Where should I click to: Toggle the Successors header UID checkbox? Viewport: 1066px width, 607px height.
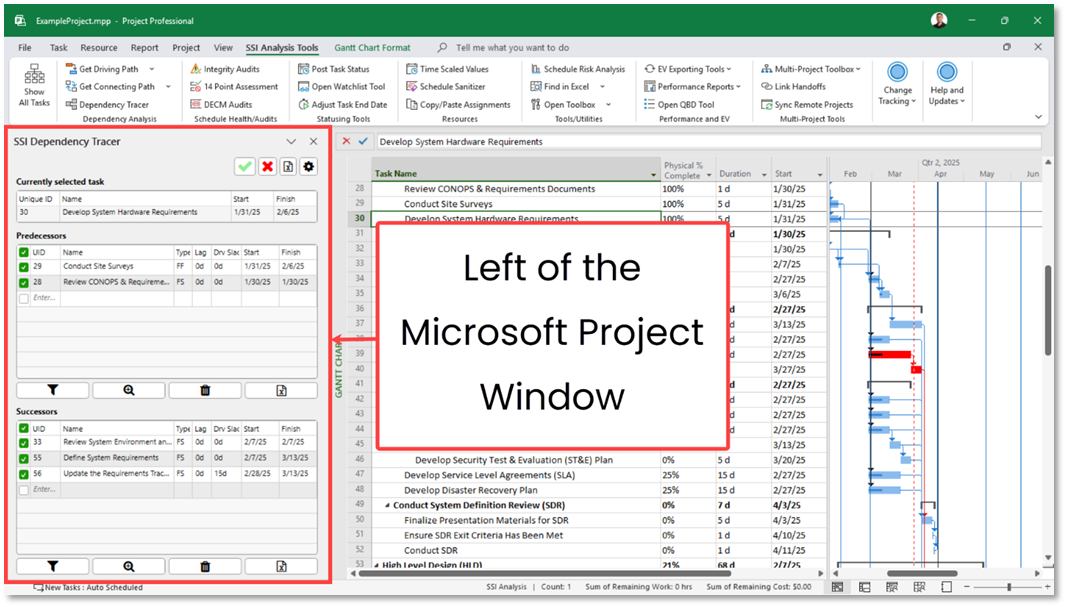(x=24, y=429)
